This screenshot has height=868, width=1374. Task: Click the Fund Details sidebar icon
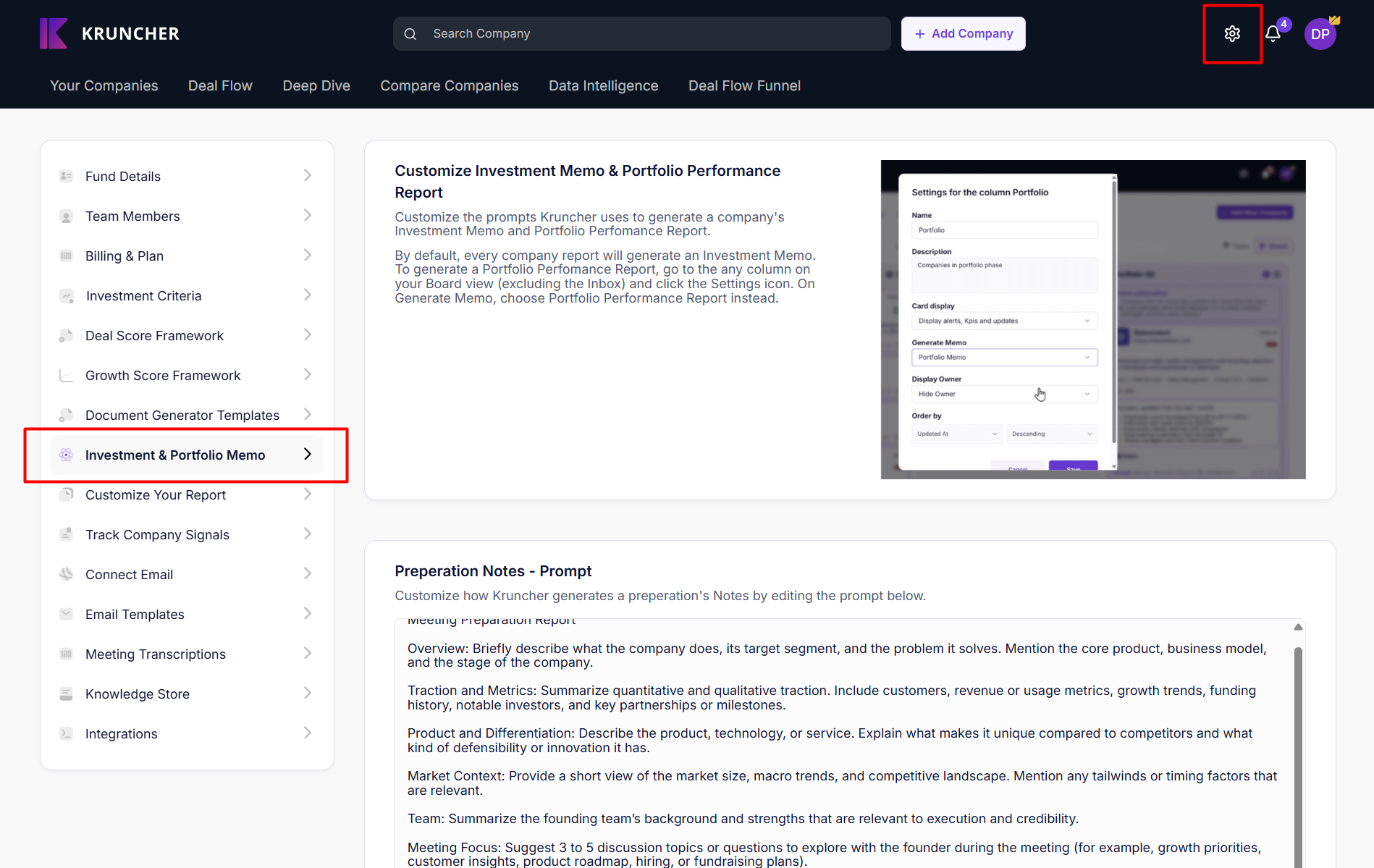point(66,176)
